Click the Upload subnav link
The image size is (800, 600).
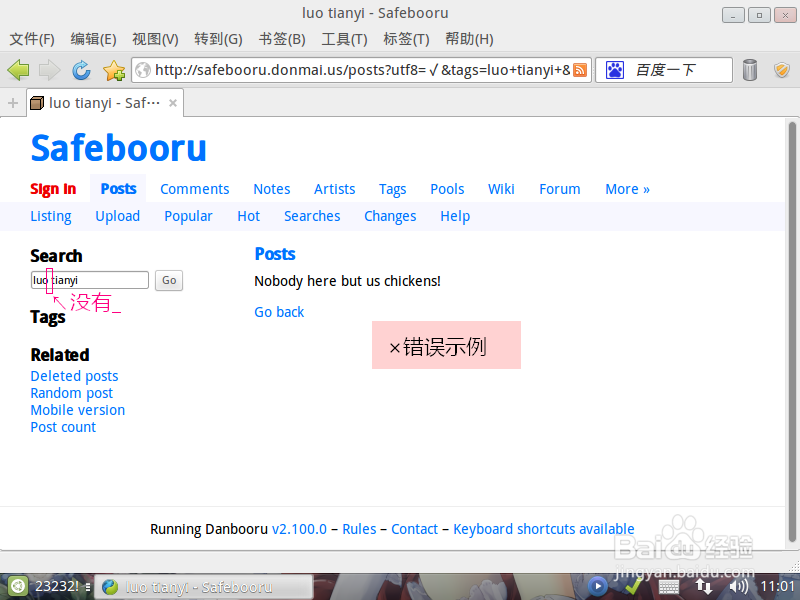117,216
